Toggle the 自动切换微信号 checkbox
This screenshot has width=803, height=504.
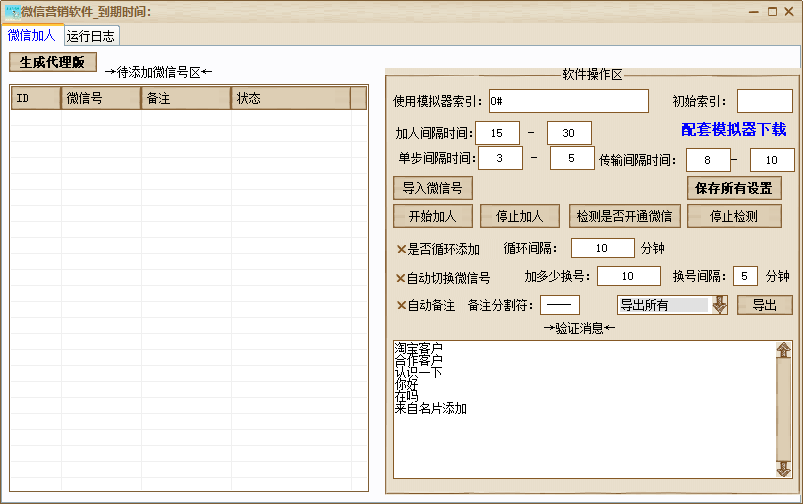point(402,278)
